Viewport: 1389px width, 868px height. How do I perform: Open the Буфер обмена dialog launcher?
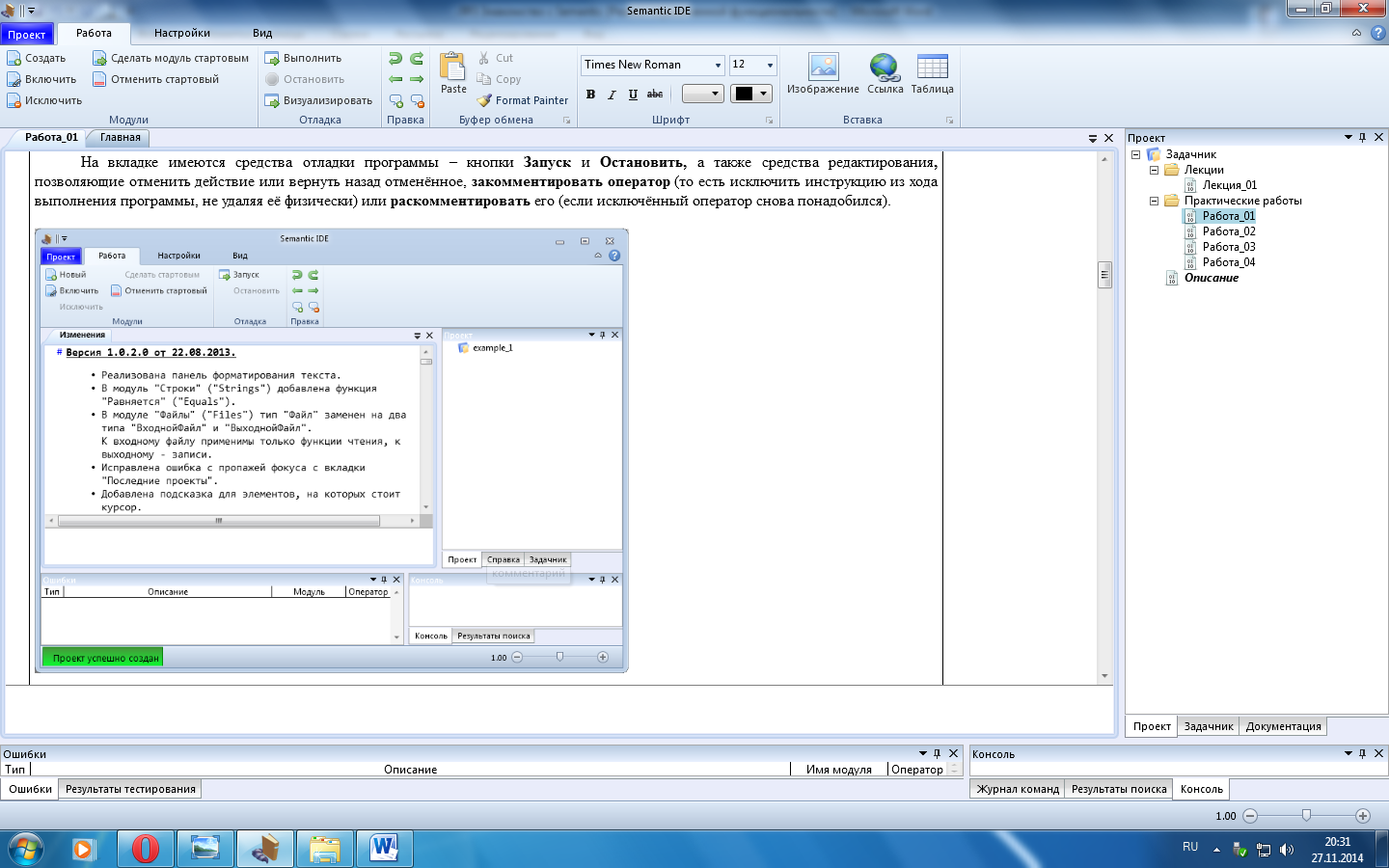click(566, 121)
